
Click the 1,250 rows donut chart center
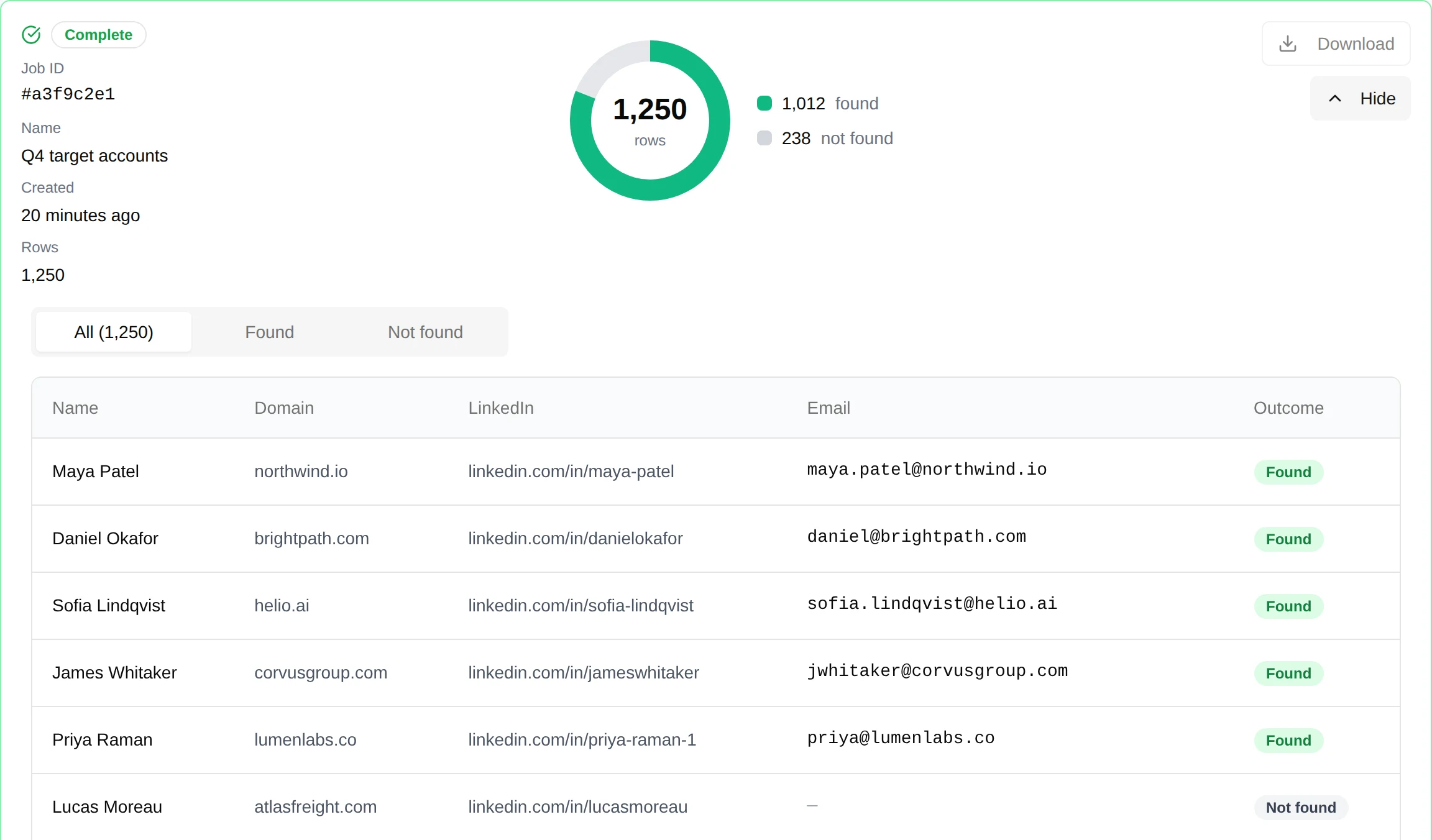(650, 121)
